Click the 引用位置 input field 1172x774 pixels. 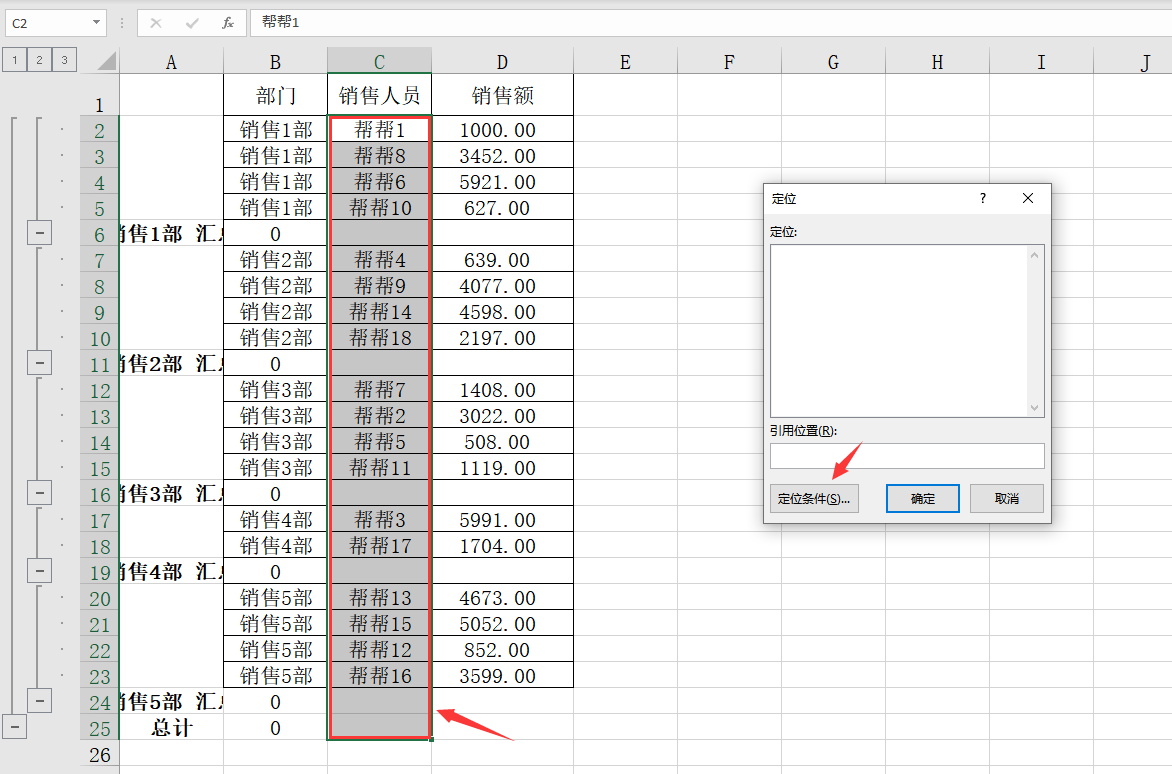click(907, 456)
